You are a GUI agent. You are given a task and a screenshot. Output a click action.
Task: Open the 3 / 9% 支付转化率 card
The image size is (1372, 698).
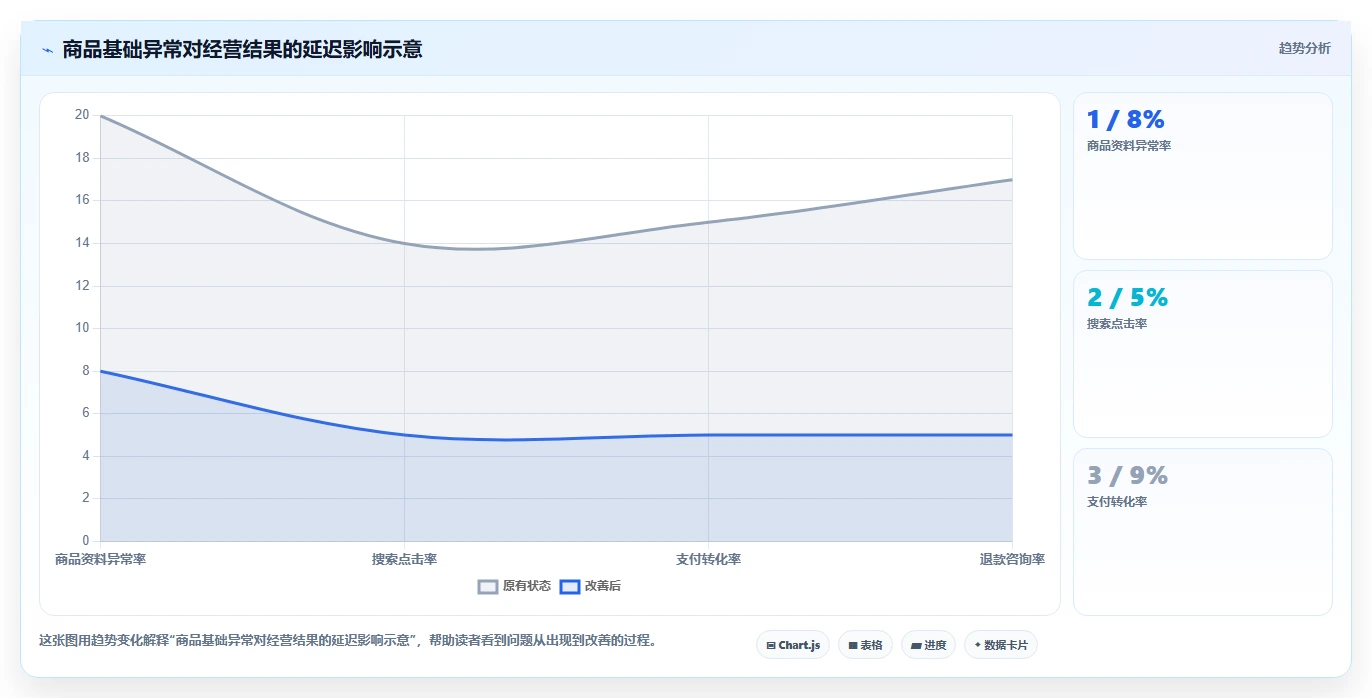[1203, 532]
